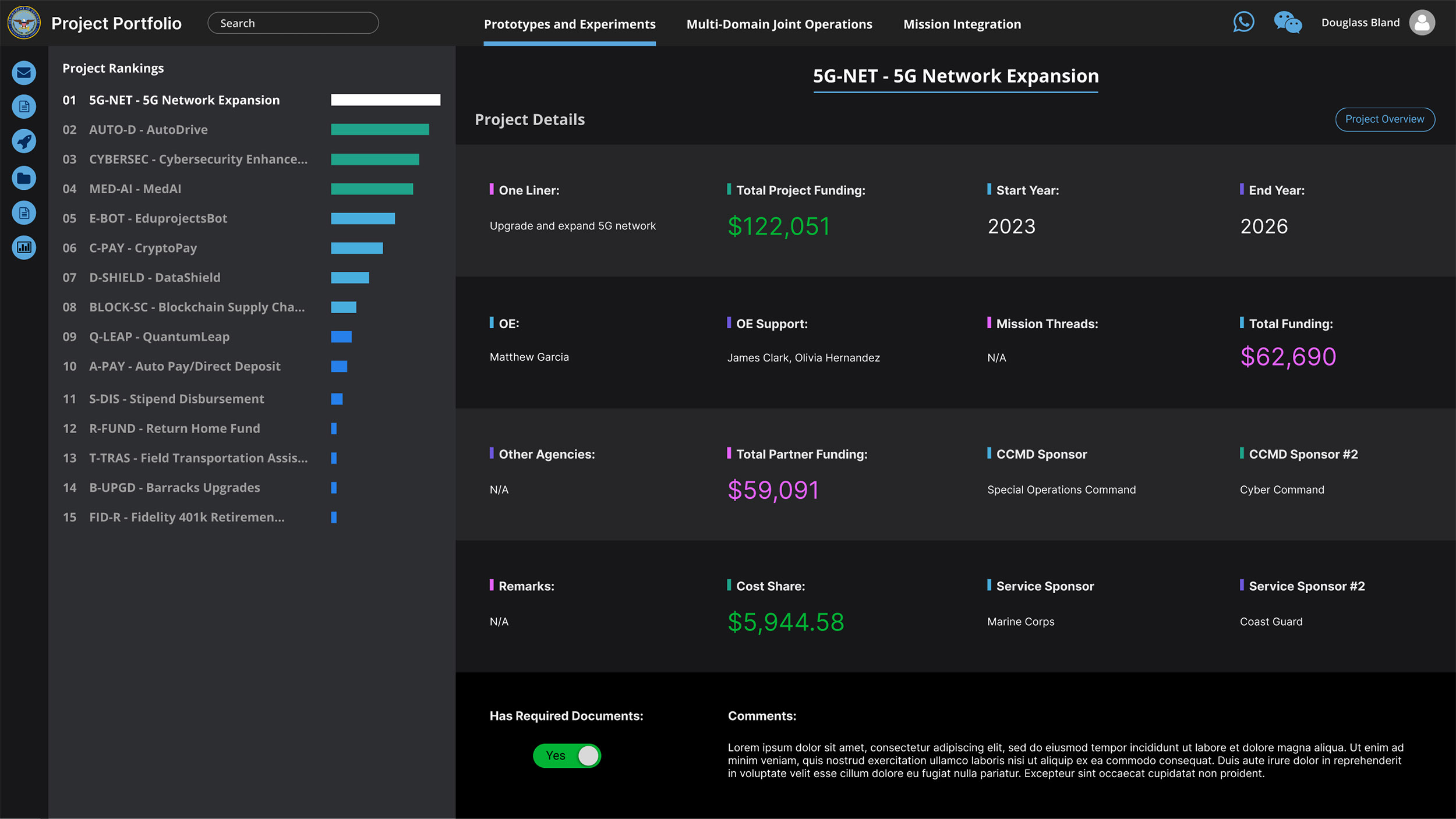Disable the Has Required Documents toggle

(567, 755)
